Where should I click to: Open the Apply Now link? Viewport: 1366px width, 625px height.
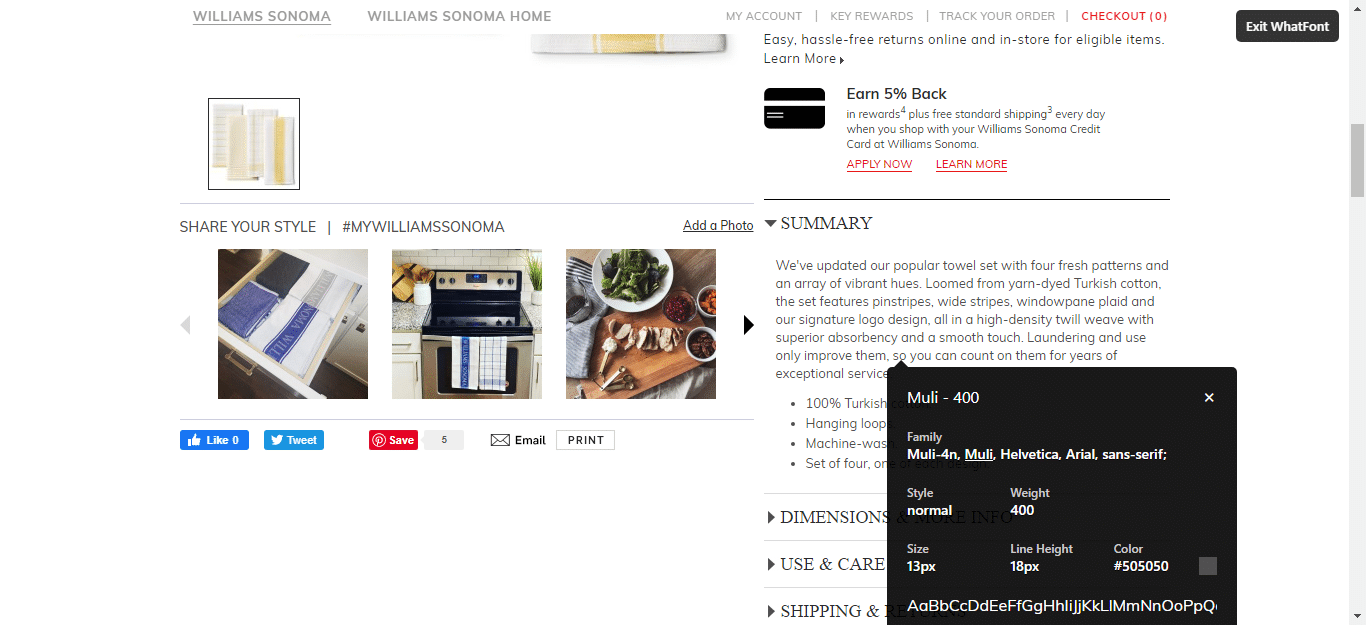click(x=879, y=164)
